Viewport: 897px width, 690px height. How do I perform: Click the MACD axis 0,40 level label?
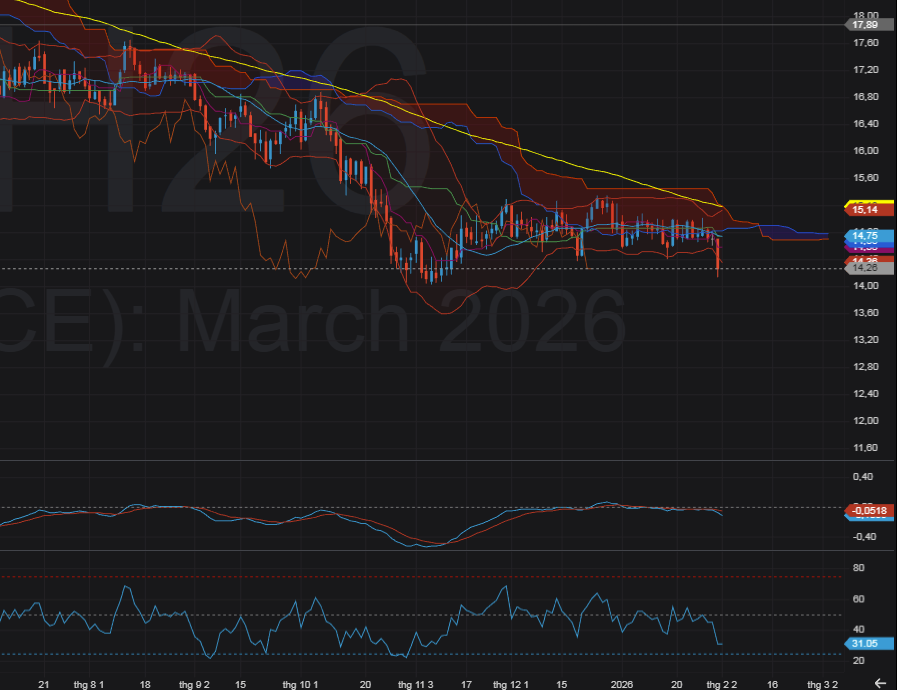(x=862, y=476)
